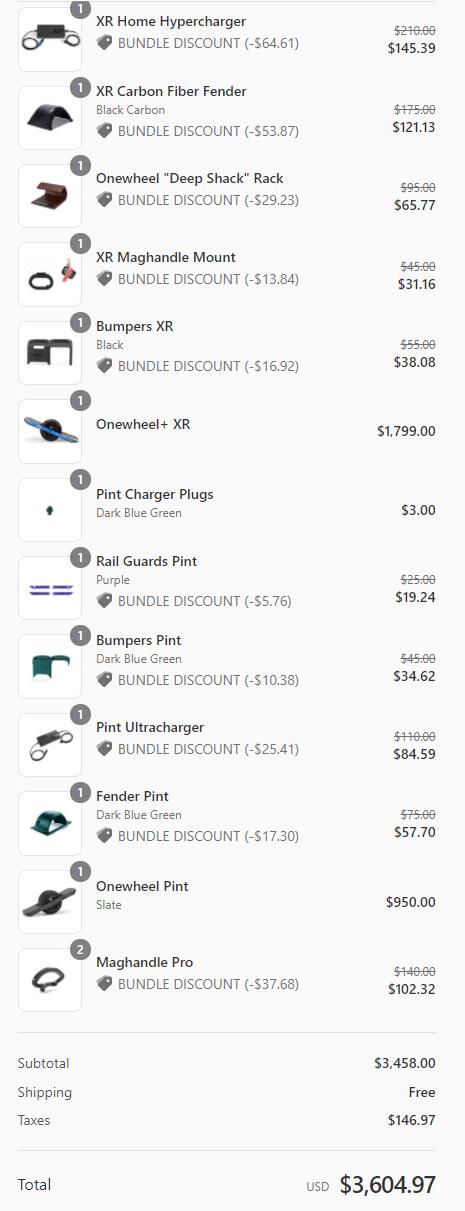Viewport: 465px width, 1211px height.
Task: Click the XR Carbon Fiber Fender thumbnail
Action: point(50,117)
